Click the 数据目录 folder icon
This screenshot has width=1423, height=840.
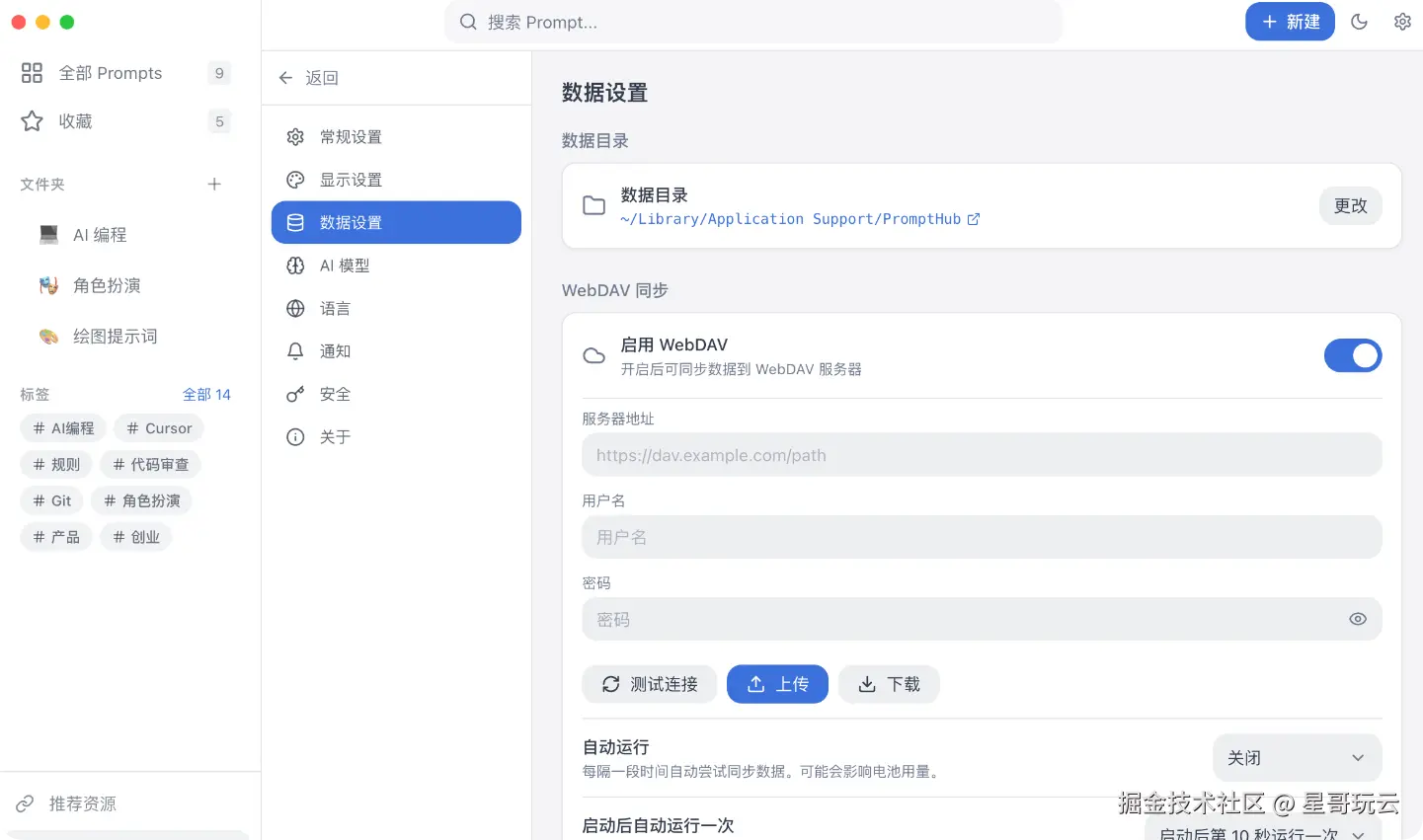[593, 205]
